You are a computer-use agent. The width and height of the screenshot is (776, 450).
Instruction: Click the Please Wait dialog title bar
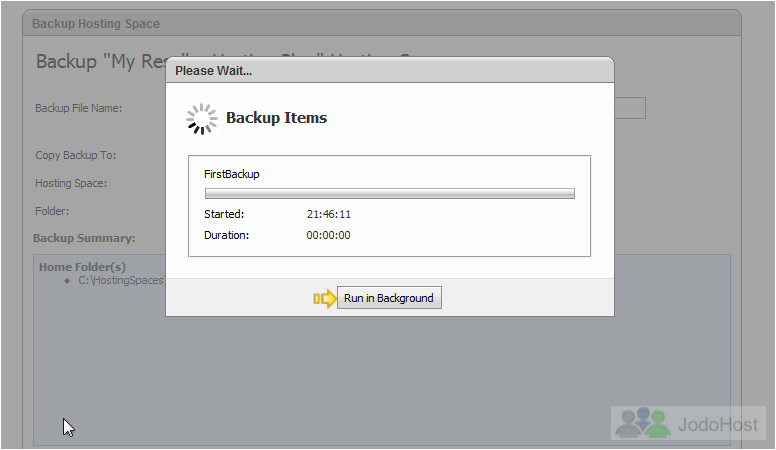point(390,70)
